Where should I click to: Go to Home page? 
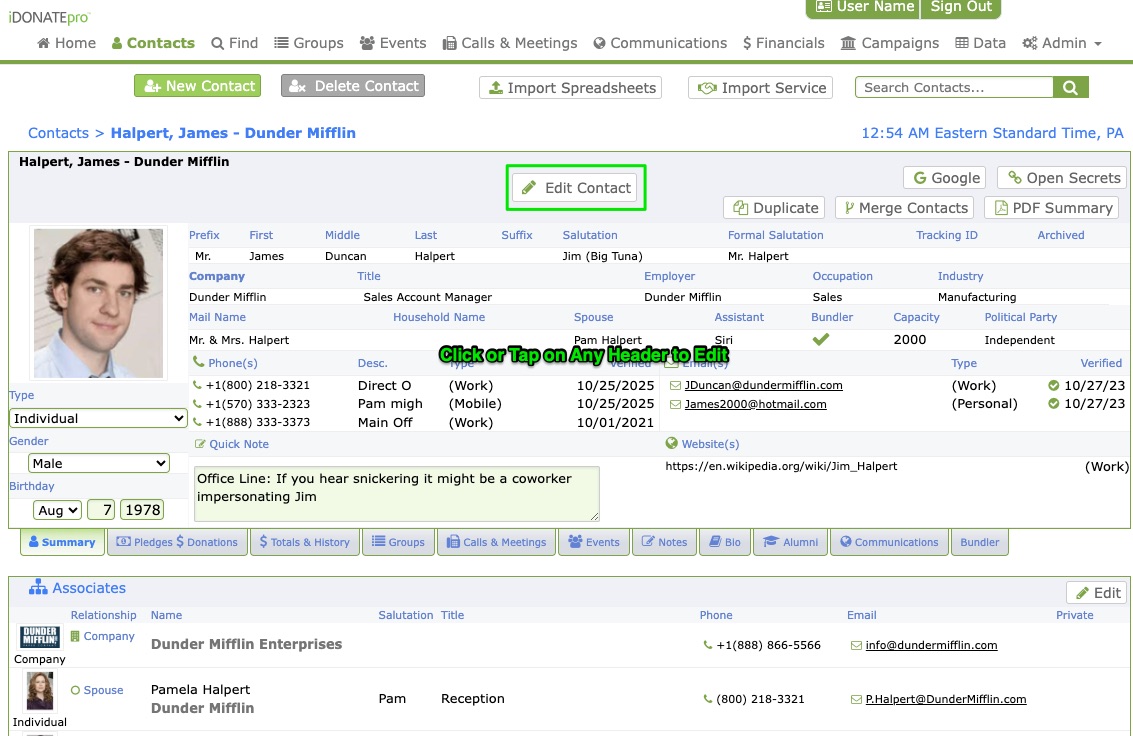click(66, 43)
